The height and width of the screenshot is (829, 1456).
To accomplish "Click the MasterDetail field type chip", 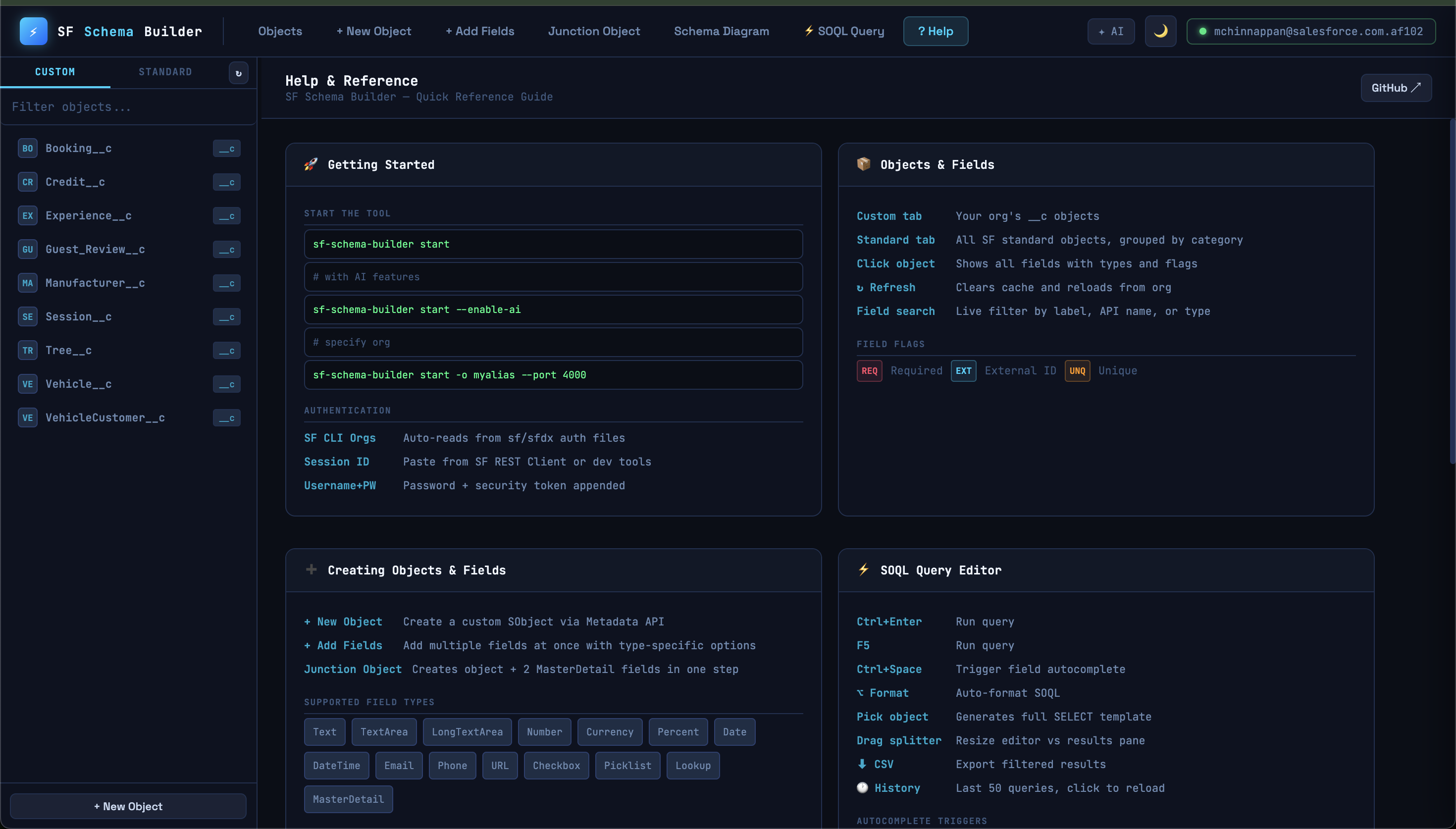I will pos(348,799).
